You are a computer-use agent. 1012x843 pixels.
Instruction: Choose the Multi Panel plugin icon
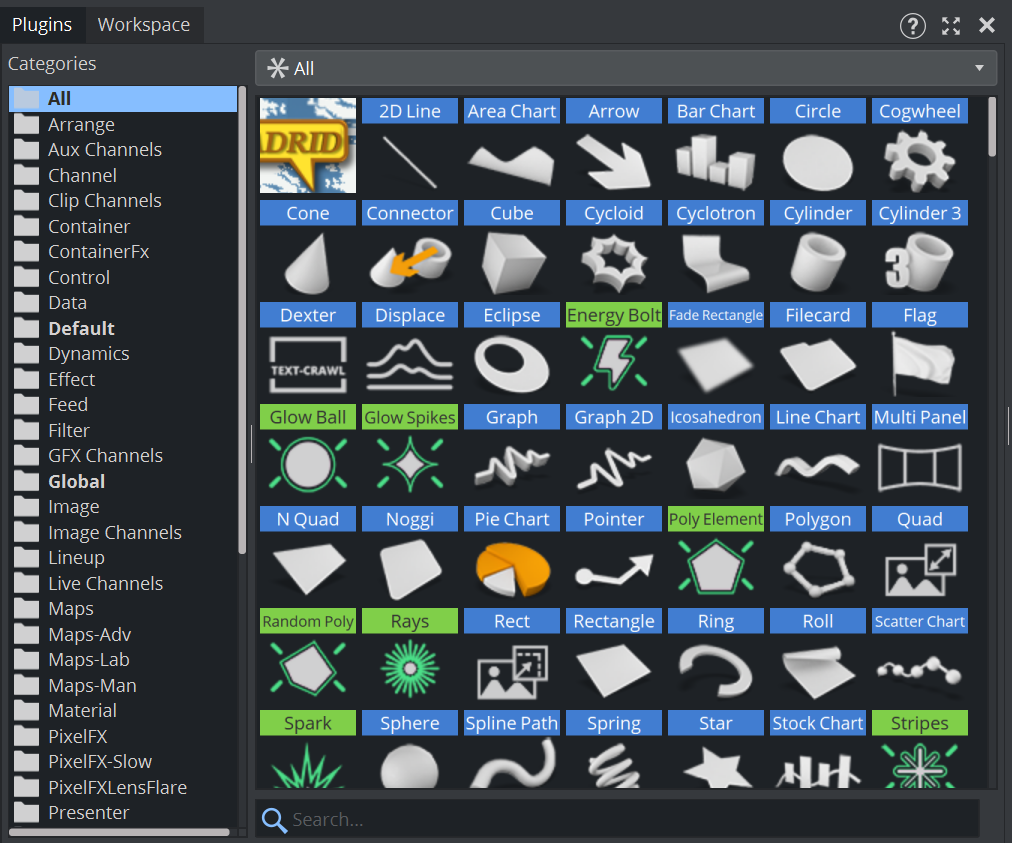[x=919, y=466]
